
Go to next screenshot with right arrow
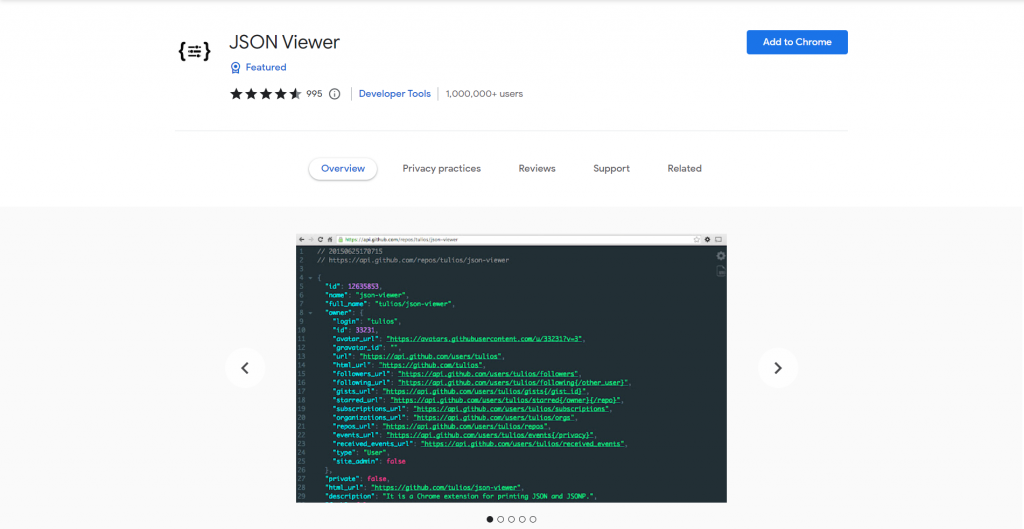778,368
